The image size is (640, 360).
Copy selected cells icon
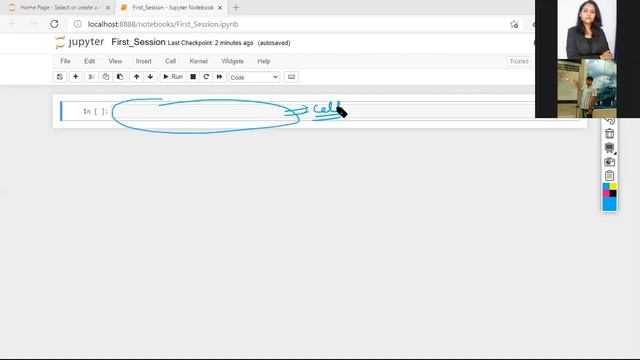pyautogui.click(x=106, y=77)
